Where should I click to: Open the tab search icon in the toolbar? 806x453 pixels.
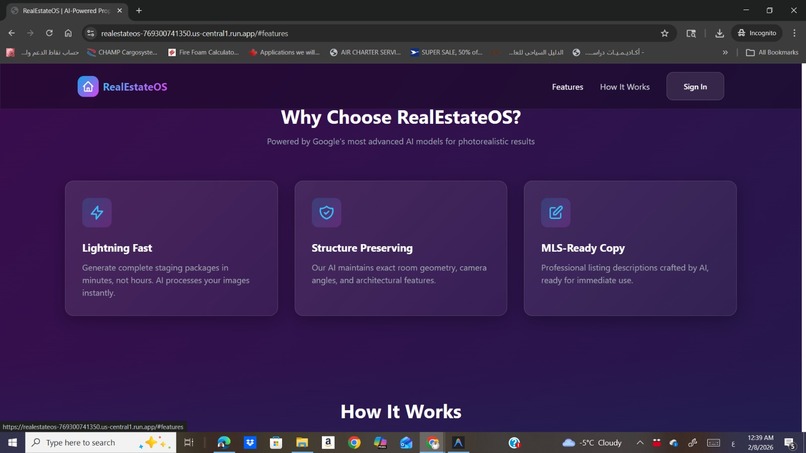pyautogui.click(x=691, y=33)
